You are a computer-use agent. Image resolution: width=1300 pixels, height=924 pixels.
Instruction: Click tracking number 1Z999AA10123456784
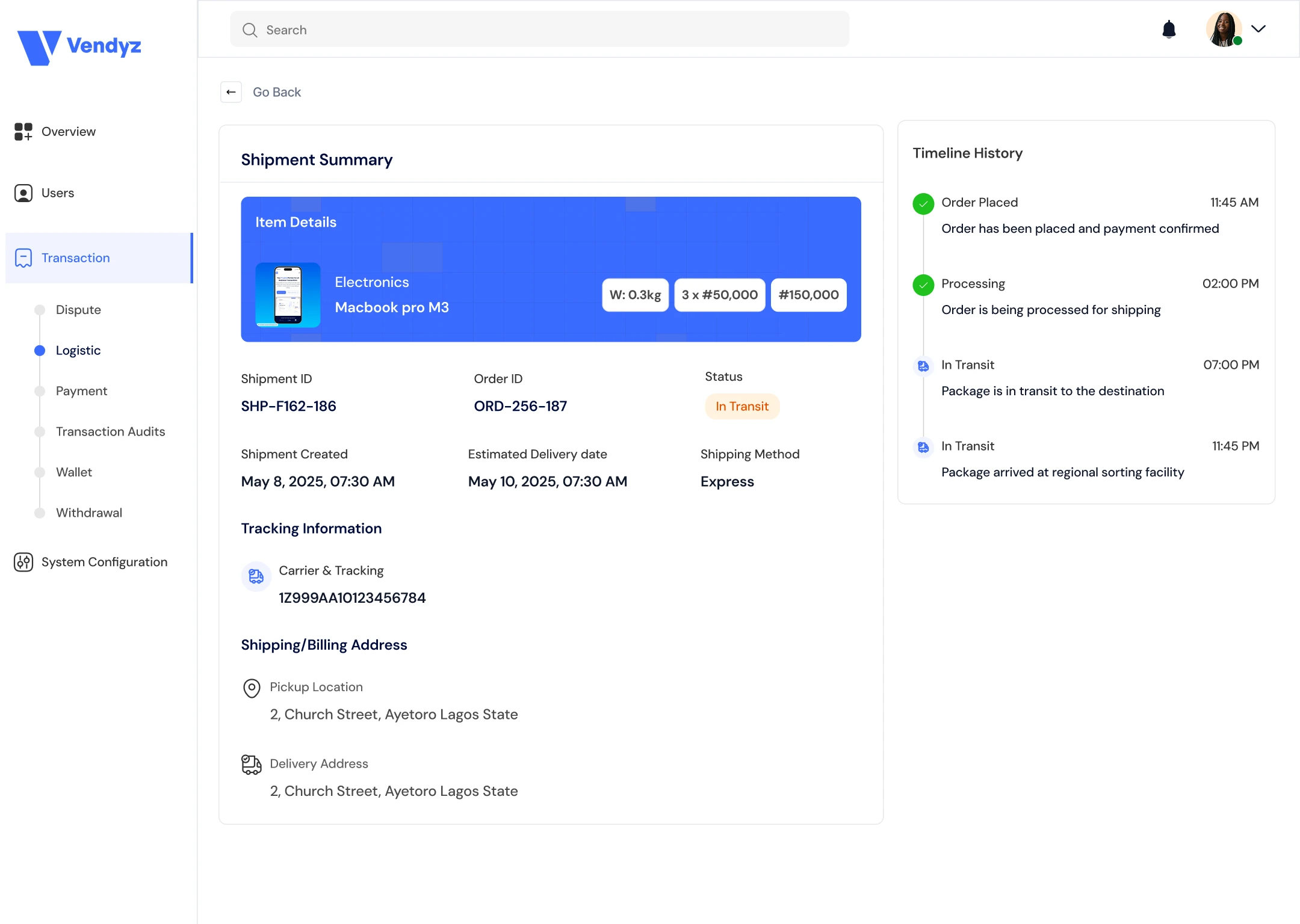(x=352, y=598)
